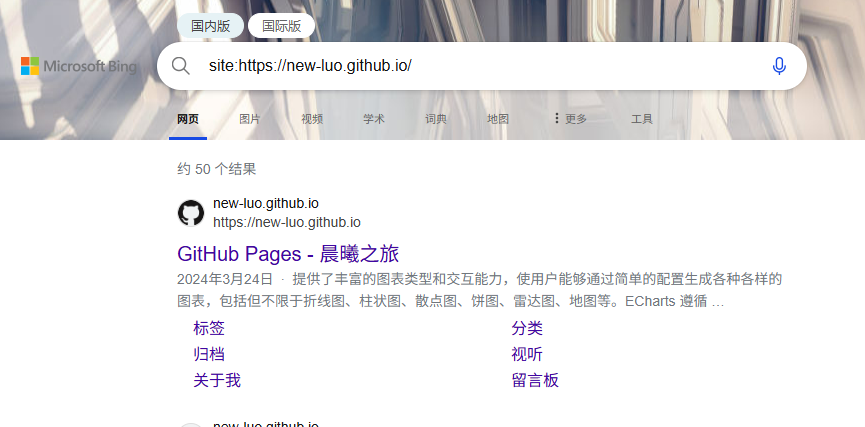
Task: Switch to 国内版 version
Action: coord(210,26)
